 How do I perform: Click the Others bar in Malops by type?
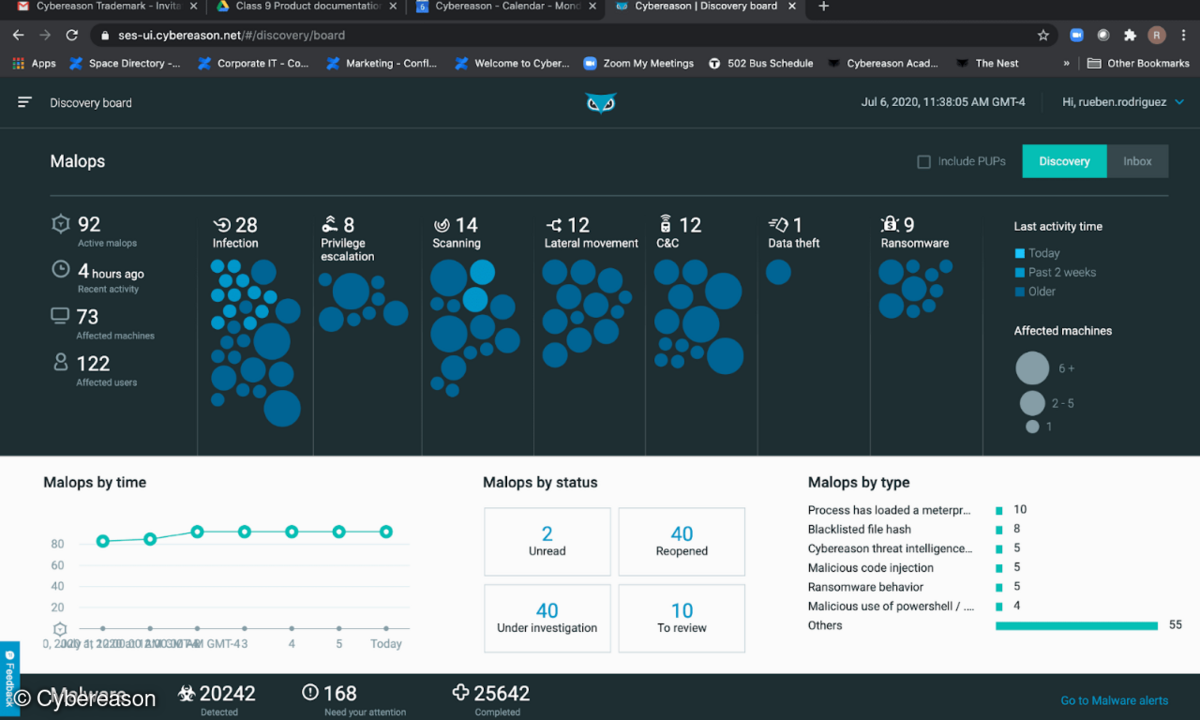(x=1078, y=626)
